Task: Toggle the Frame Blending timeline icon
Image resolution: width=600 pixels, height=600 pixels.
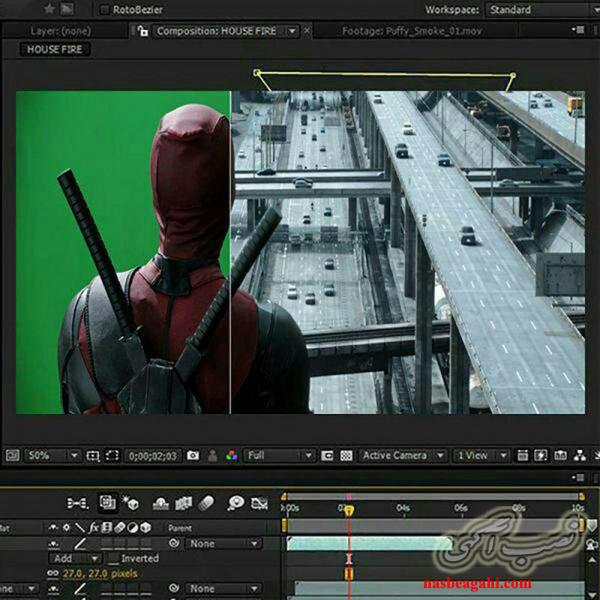Action: point(184,503)
